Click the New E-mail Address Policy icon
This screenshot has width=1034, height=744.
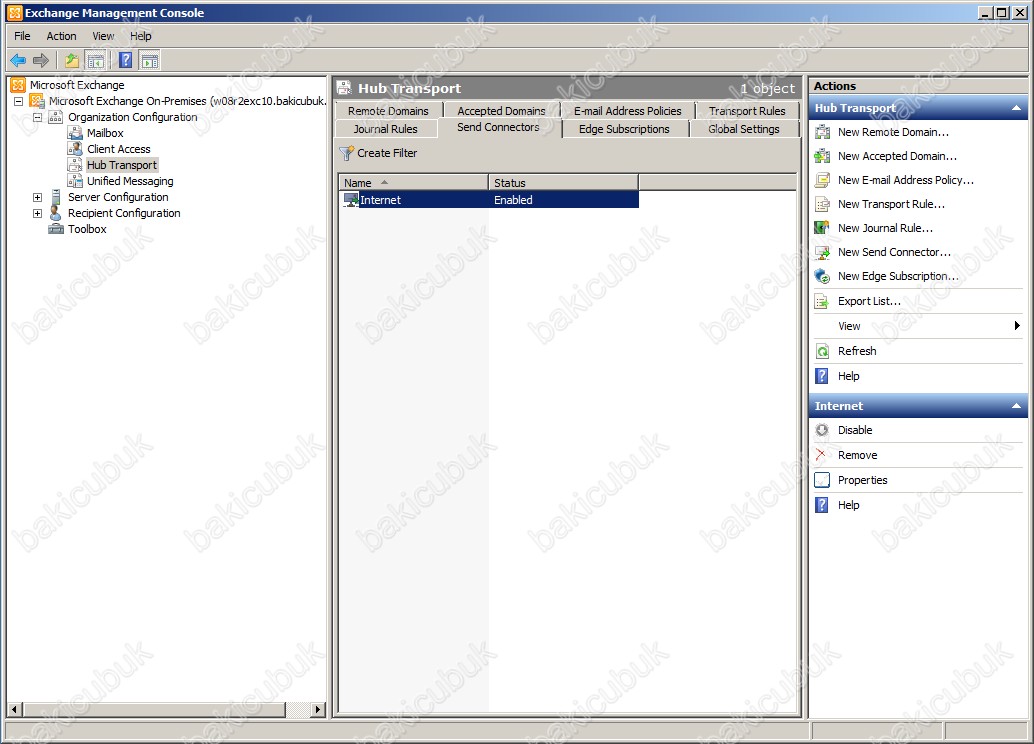pyautogui.click(x=822, y=180)
